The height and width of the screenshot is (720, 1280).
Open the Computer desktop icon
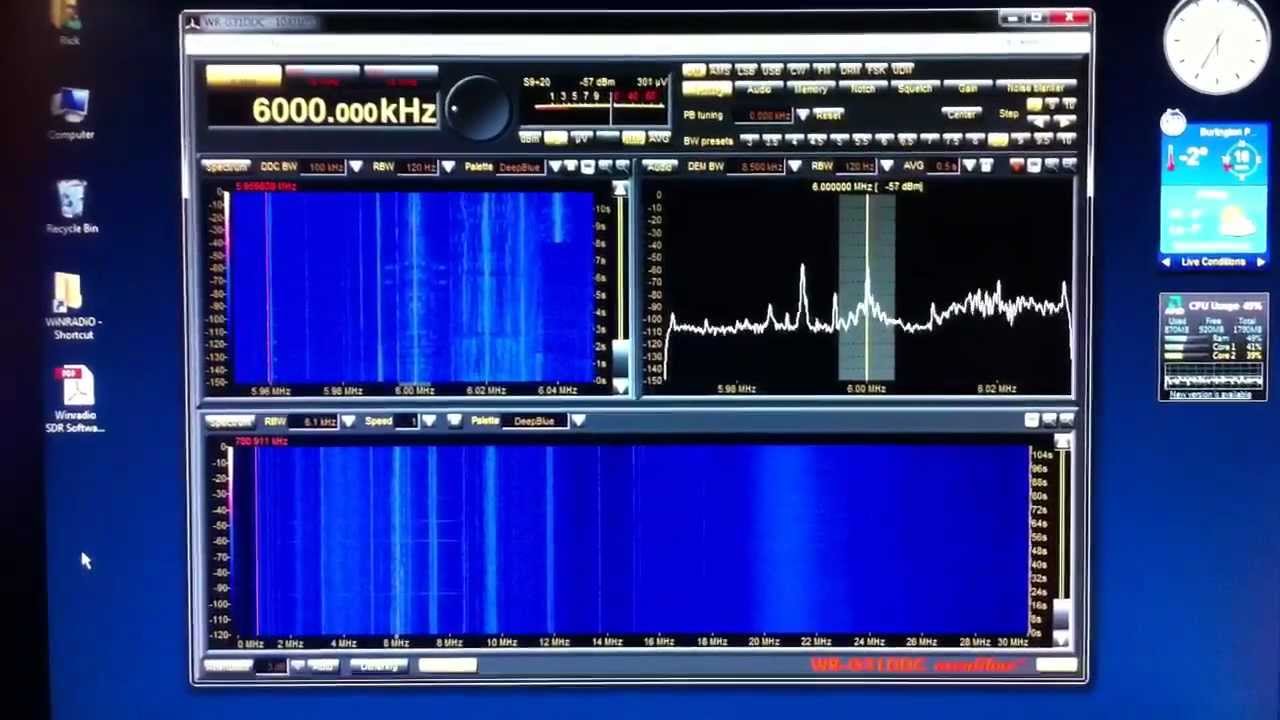[x=71, y=114]
